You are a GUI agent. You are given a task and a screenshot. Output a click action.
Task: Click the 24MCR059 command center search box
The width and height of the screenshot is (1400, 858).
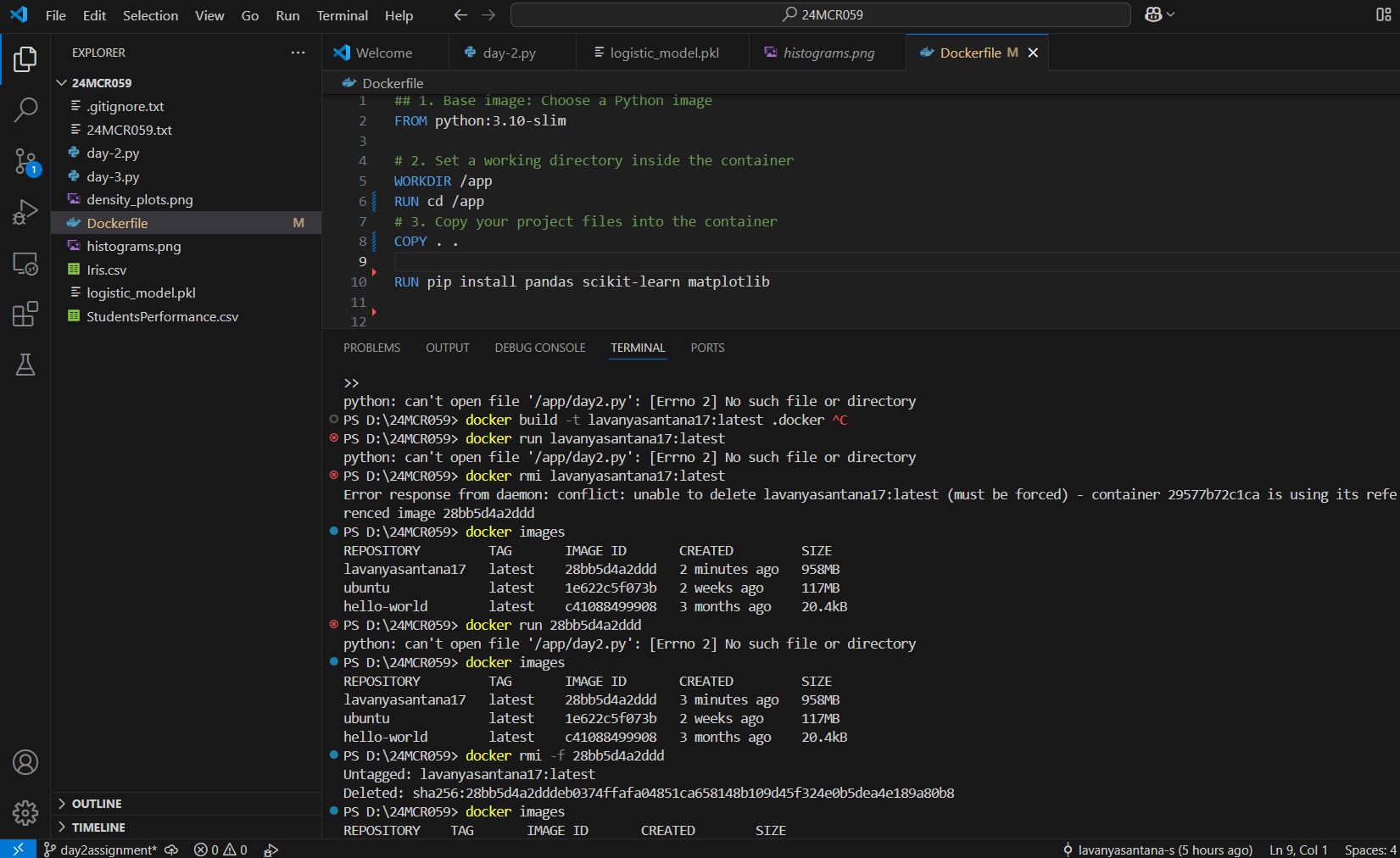pyautogui.click(x=821, y=14)
